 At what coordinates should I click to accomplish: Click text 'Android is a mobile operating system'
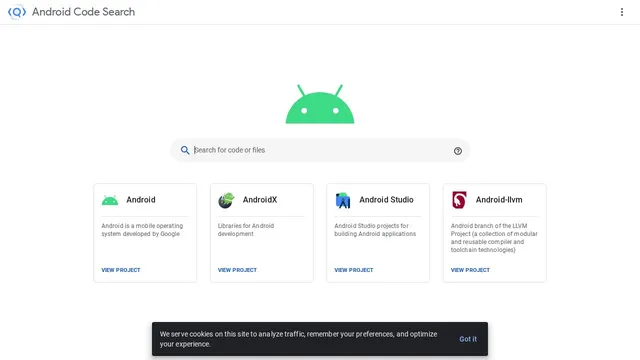pos(142,230)
